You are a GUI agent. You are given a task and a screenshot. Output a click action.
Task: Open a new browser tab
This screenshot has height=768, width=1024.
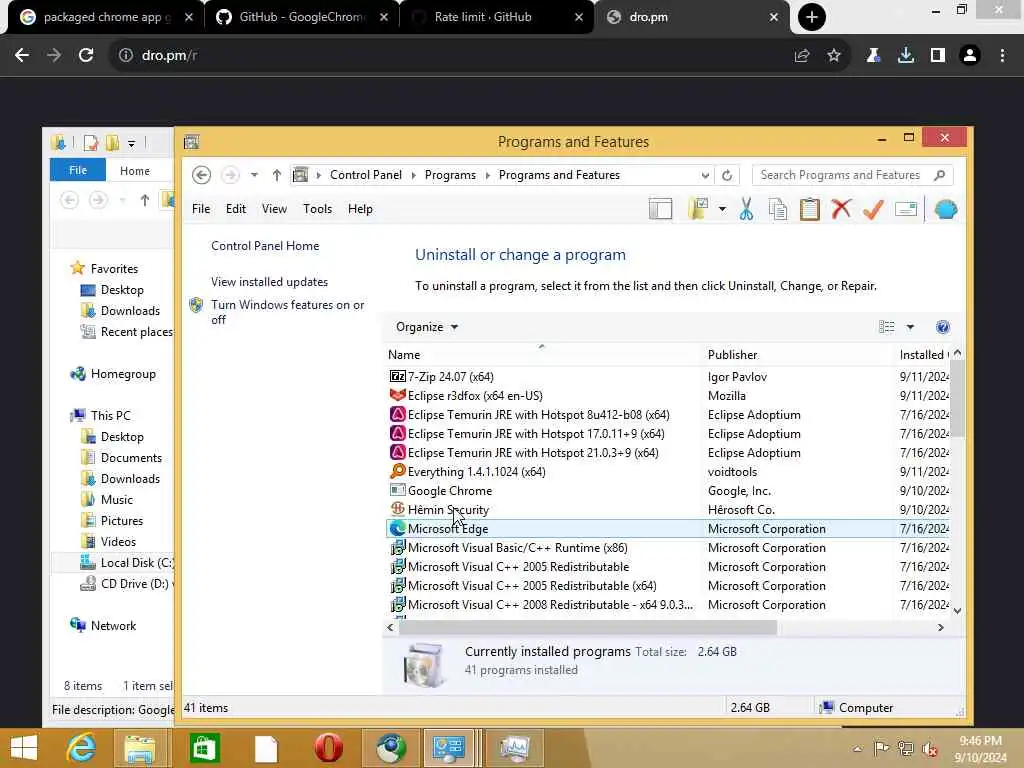pos(812,17)
